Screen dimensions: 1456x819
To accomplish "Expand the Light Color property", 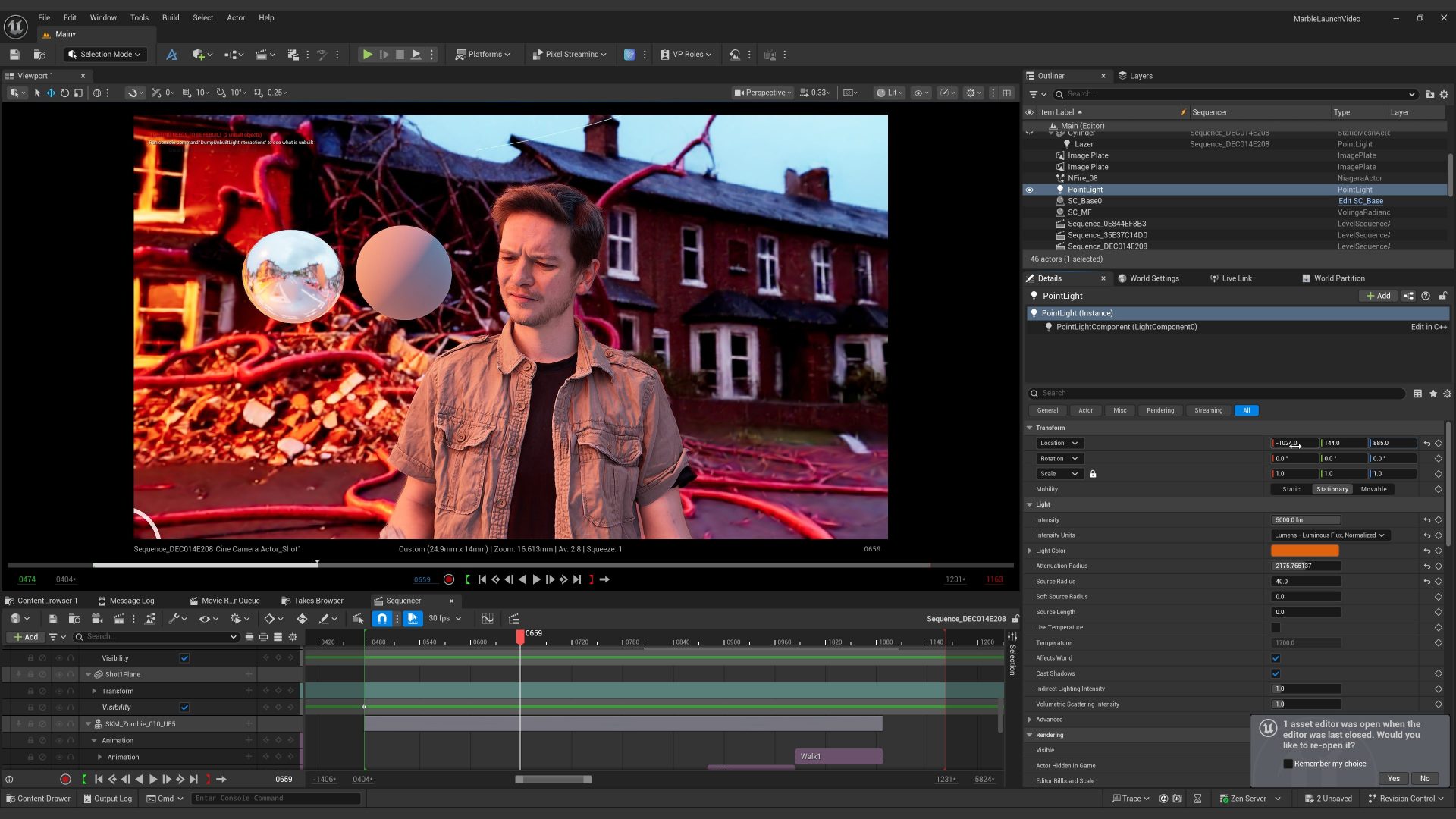I will coord(1030,551).
